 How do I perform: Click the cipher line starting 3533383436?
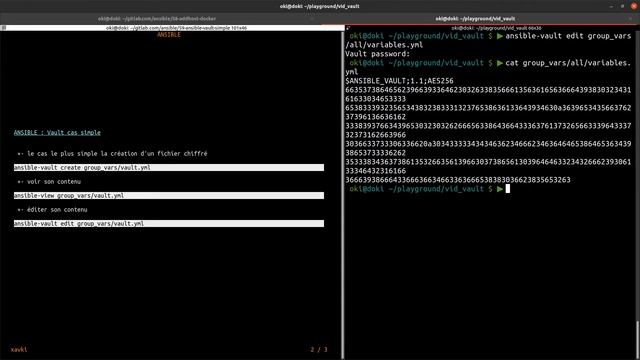coord(488,162)
